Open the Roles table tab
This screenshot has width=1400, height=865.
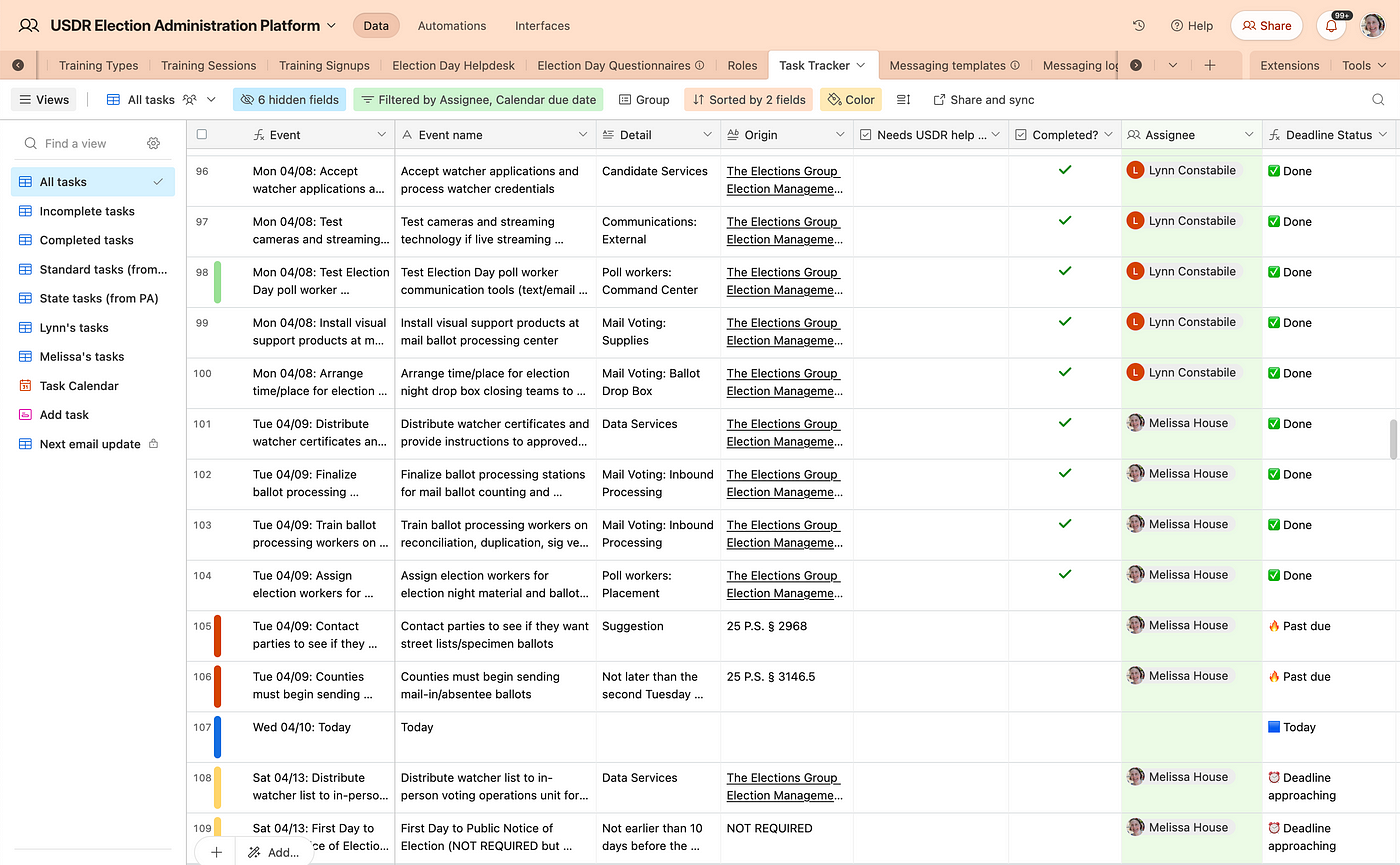(x=742, y=65)
